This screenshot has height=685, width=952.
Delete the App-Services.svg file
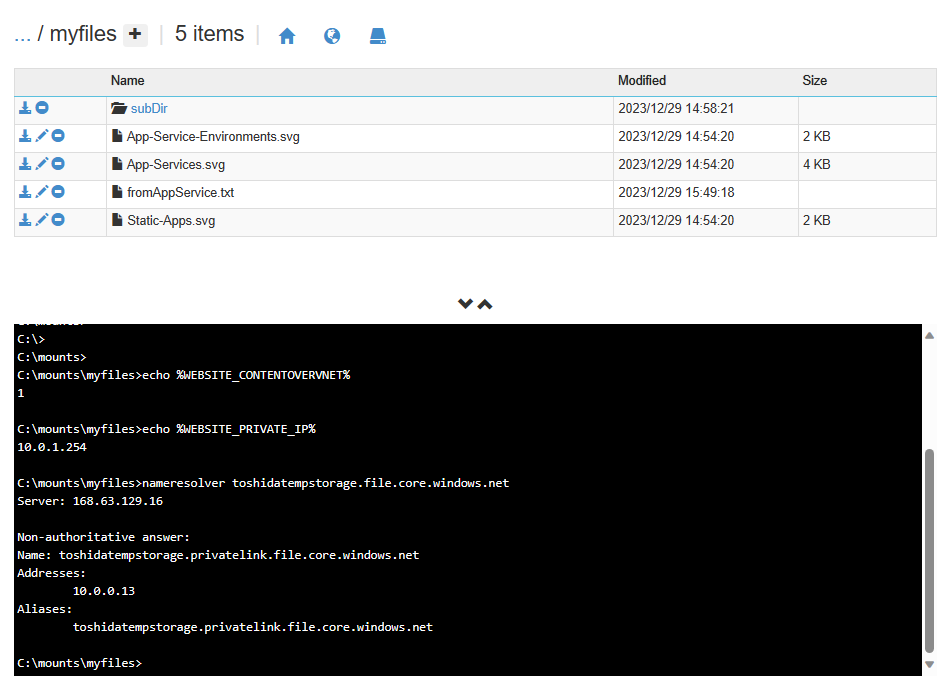(x=58, y=164)
